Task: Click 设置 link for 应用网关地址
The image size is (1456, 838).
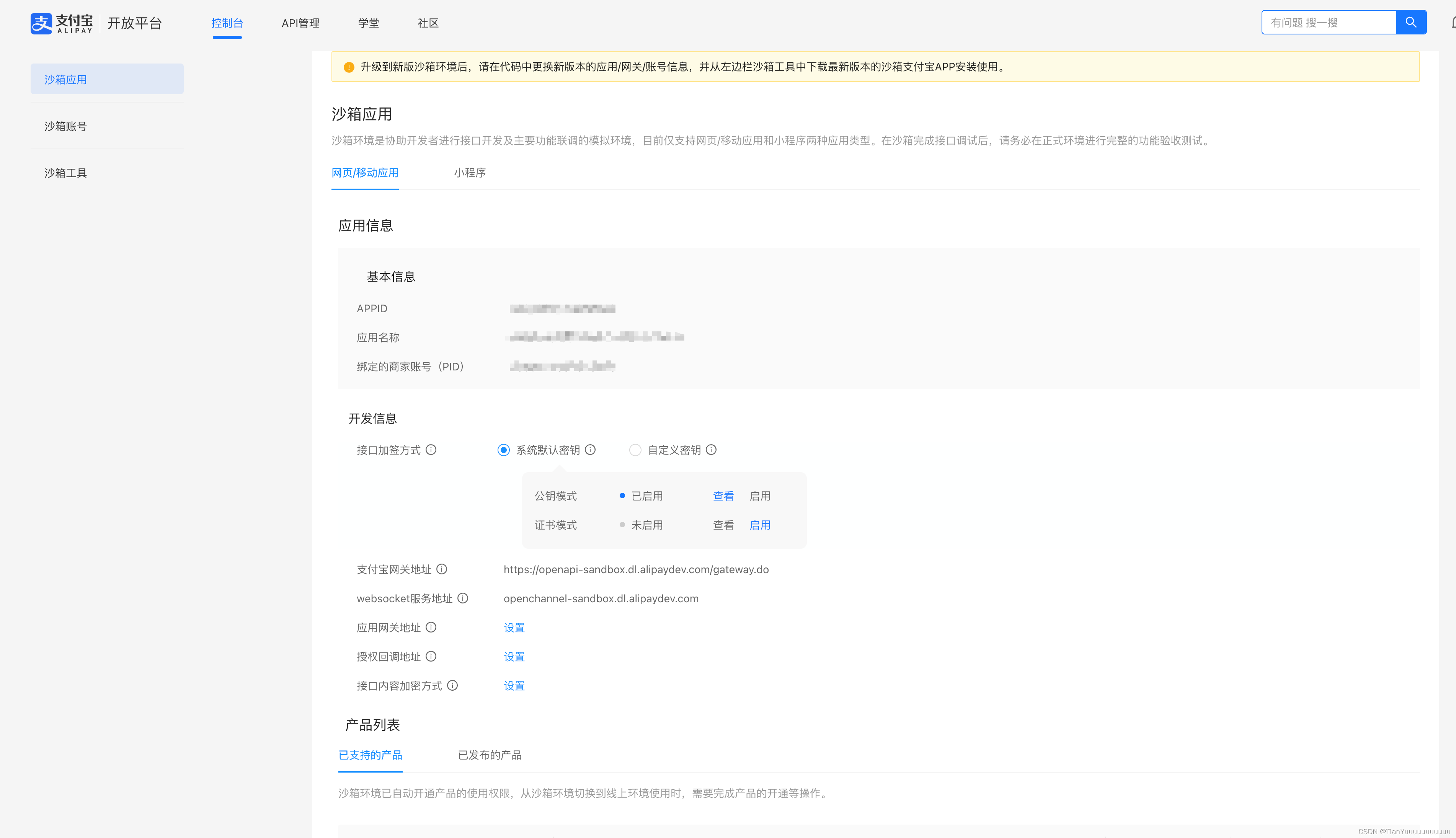Action: (x=514, y=627)
